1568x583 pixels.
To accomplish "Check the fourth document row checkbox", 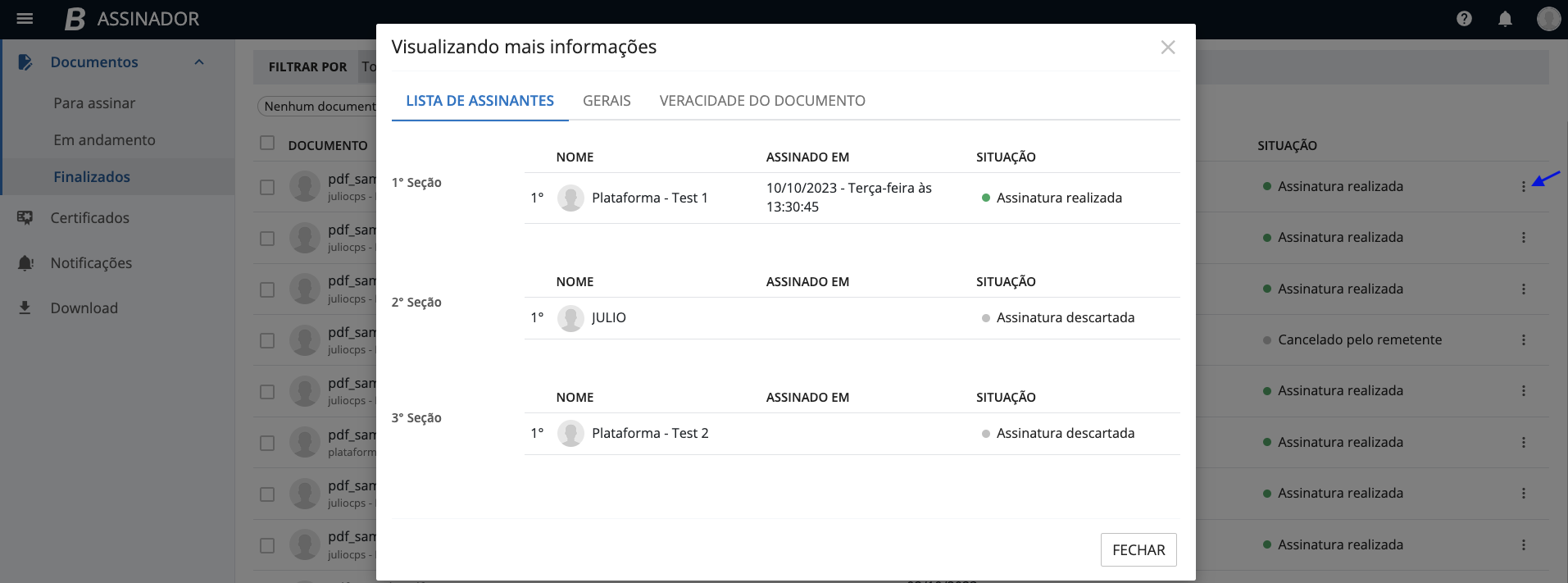I will (x=267, y=340).
